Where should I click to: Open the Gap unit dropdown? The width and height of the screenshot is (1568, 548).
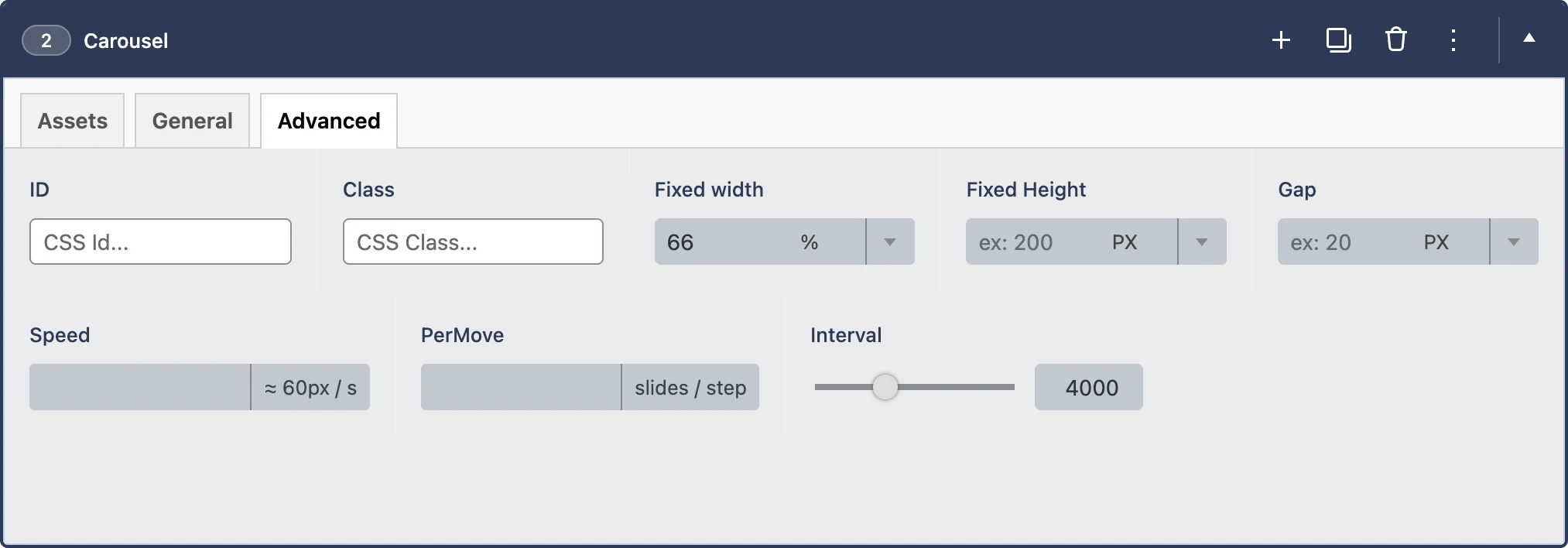(x=1514, y=242)
